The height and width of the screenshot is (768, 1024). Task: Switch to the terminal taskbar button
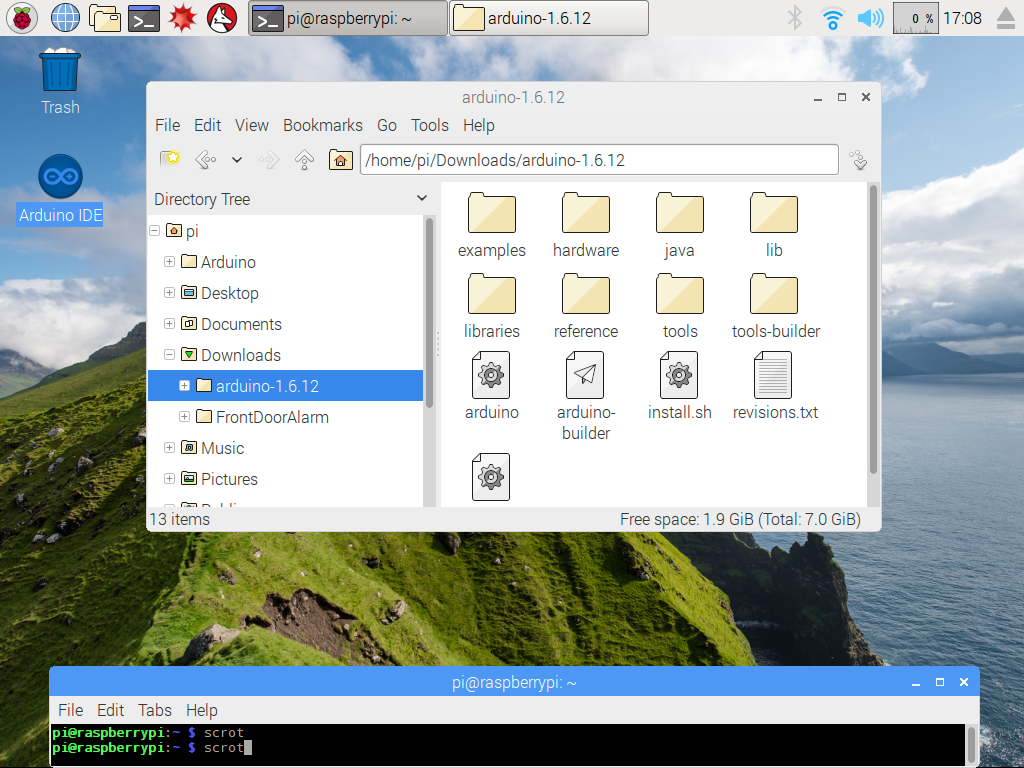coord(347,18)
